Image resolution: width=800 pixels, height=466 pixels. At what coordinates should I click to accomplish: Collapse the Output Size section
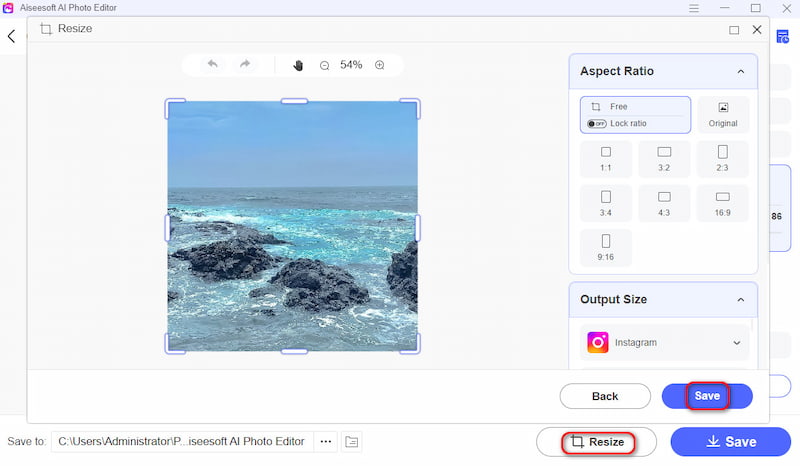tap(740, 300)
